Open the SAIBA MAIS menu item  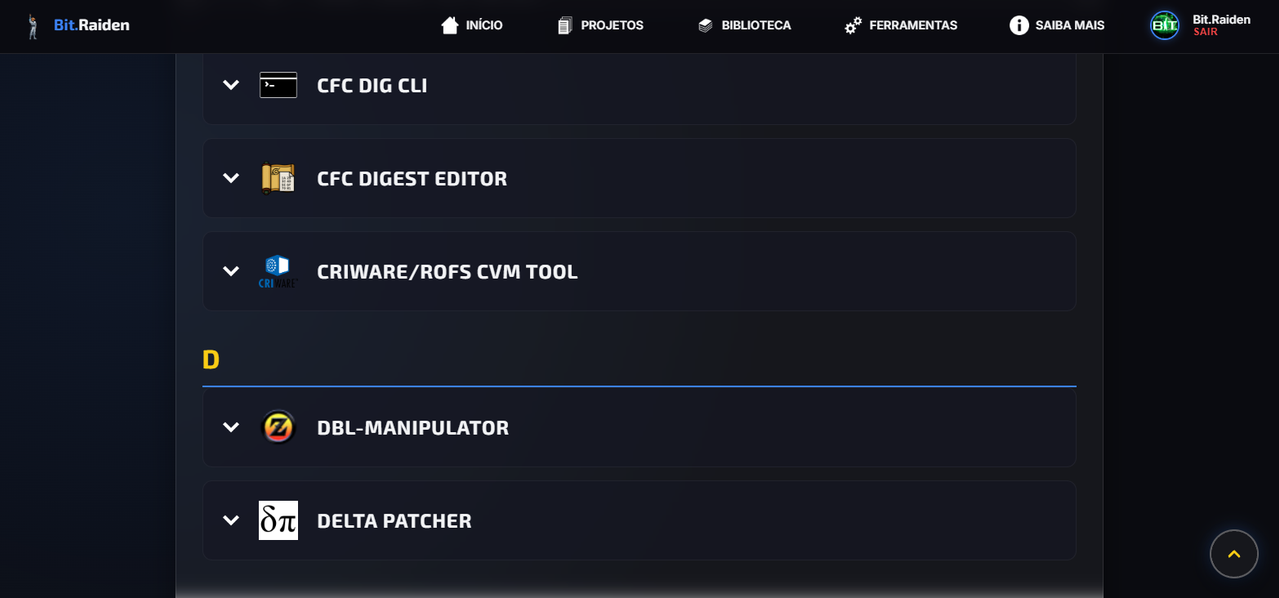pyautogui.click(x=1057, y=25)
